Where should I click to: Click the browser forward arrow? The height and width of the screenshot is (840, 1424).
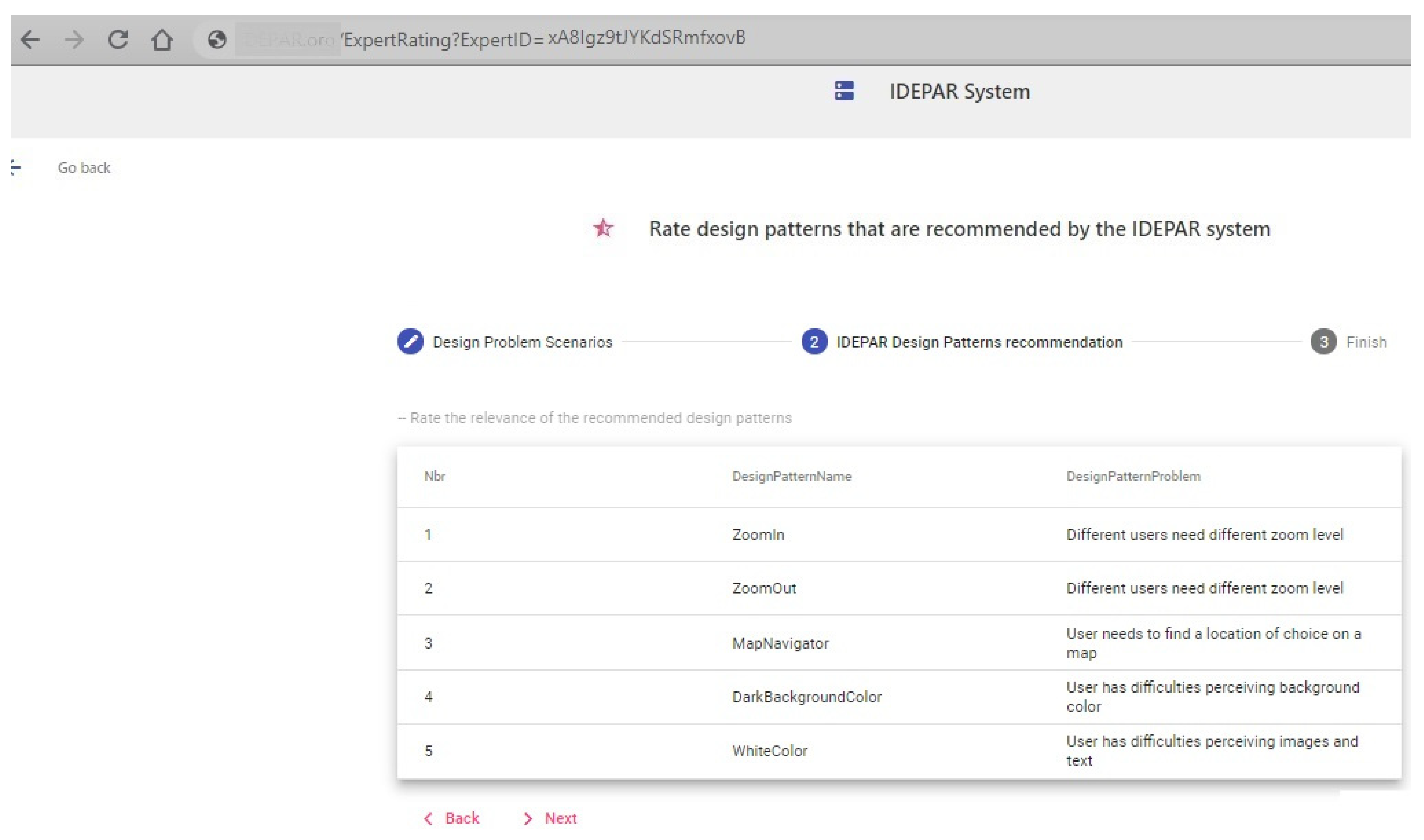(x=74, y=40)
